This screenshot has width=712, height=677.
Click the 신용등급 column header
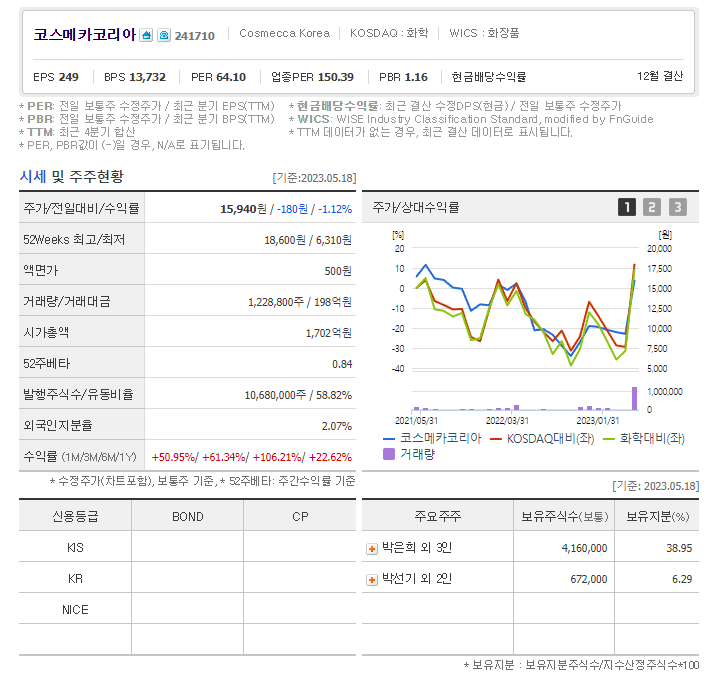click(x=75, y=516)
